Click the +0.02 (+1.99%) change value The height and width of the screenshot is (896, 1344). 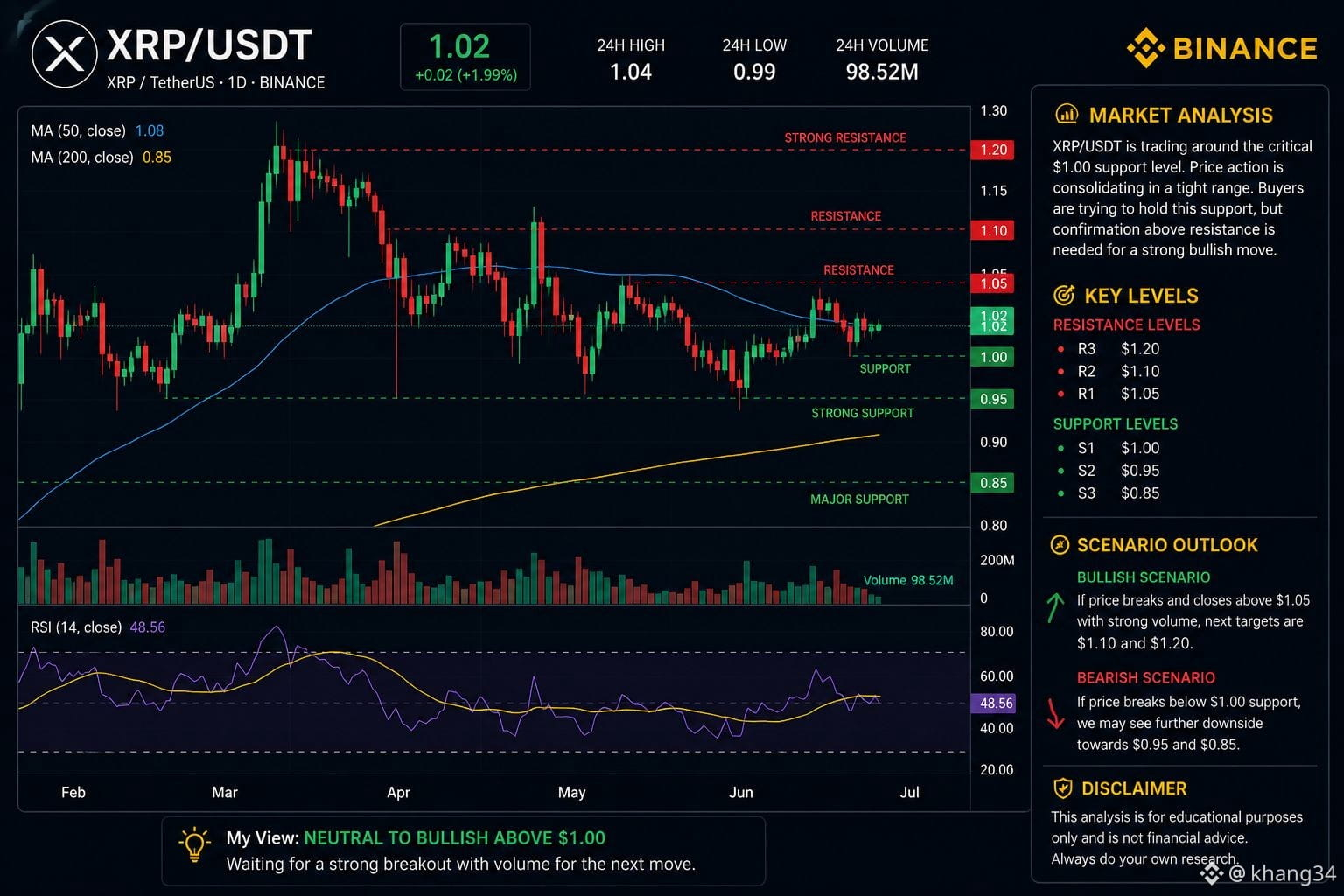point(465,75)
